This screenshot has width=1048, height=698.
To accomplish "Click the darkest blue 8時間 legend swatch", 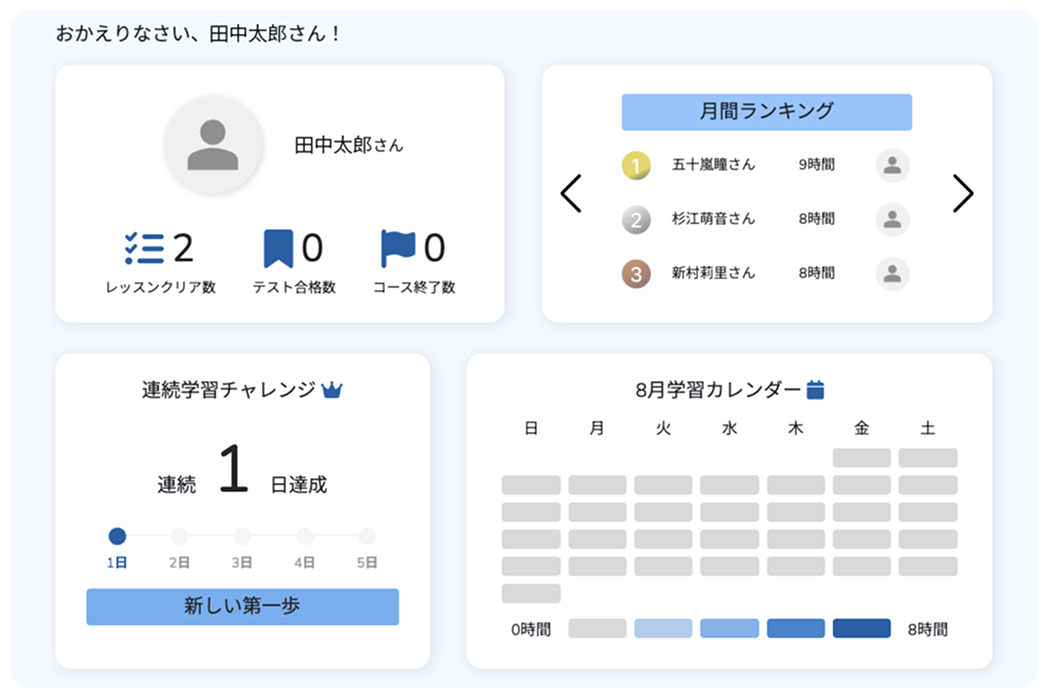I will coord(861,628).
